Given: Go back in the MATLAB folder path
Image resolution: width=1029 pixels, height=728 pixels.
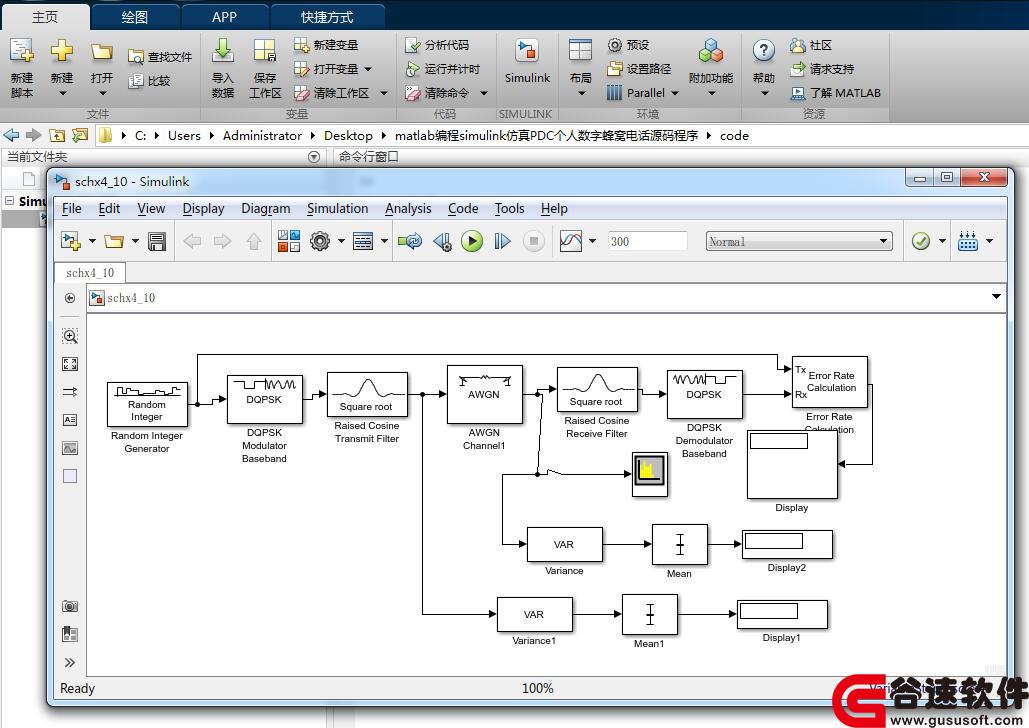Looking at the screenshot, I should (x=11, y=136).
